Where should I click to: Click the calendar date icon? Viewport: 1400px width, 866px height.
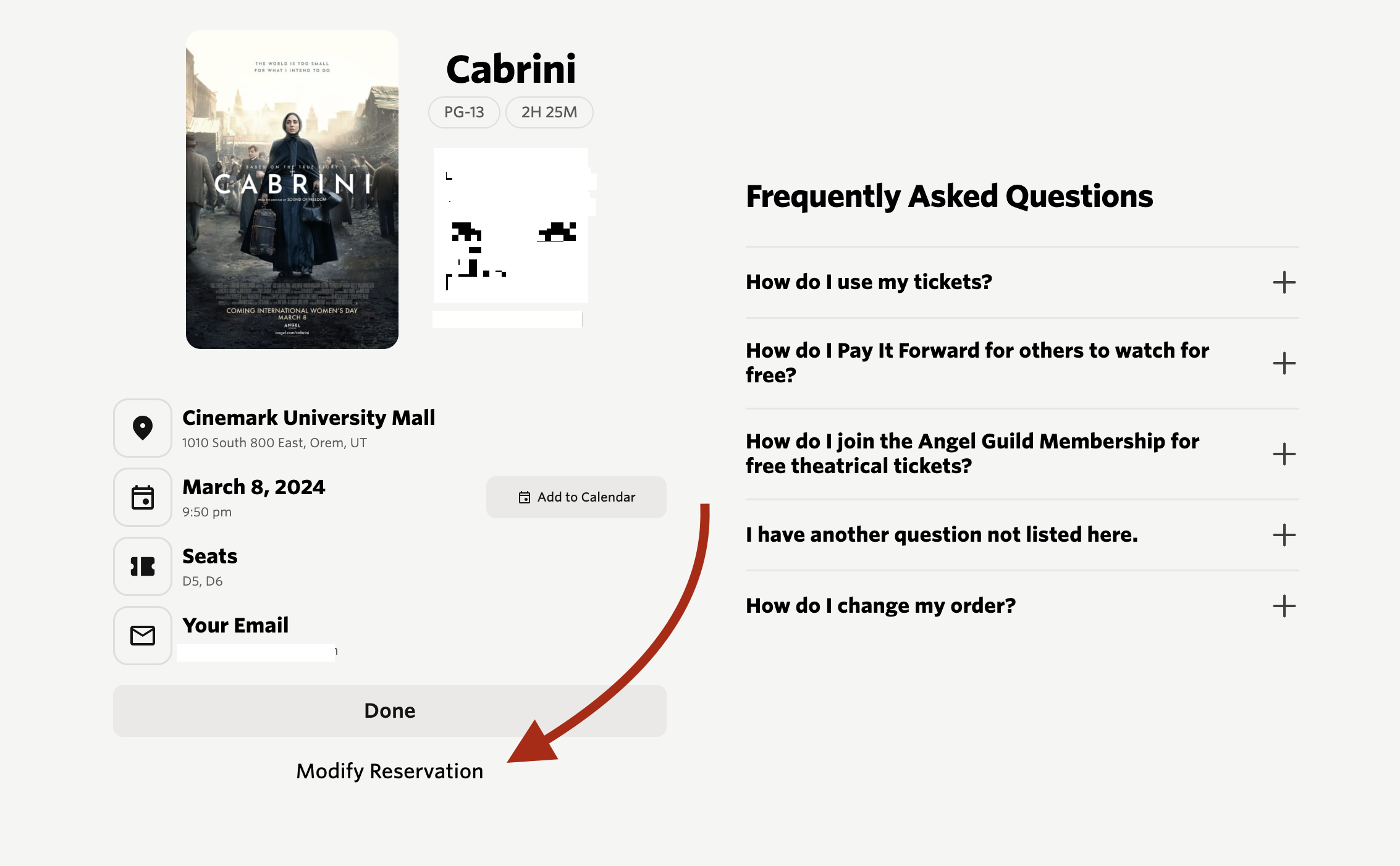[143, 497]
